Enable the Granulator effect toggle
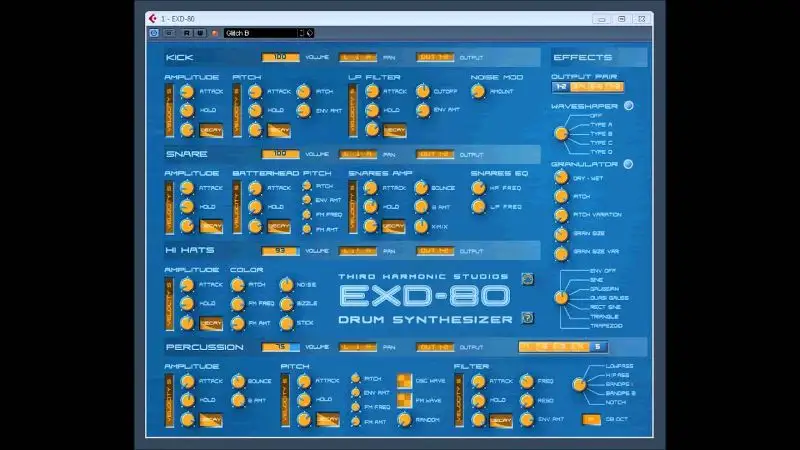The width and height of the screenshot is (800, 450). 629,164
